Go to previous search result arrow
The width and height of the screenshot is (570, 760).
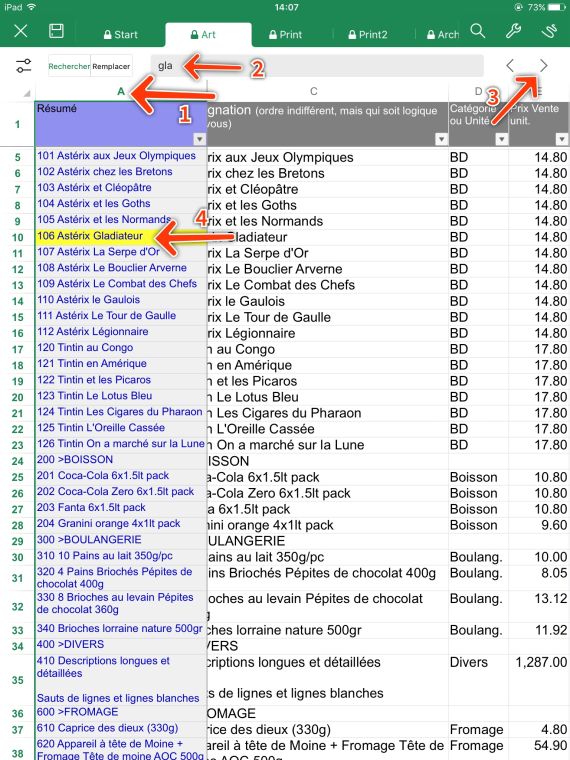(x=510, y=65)
